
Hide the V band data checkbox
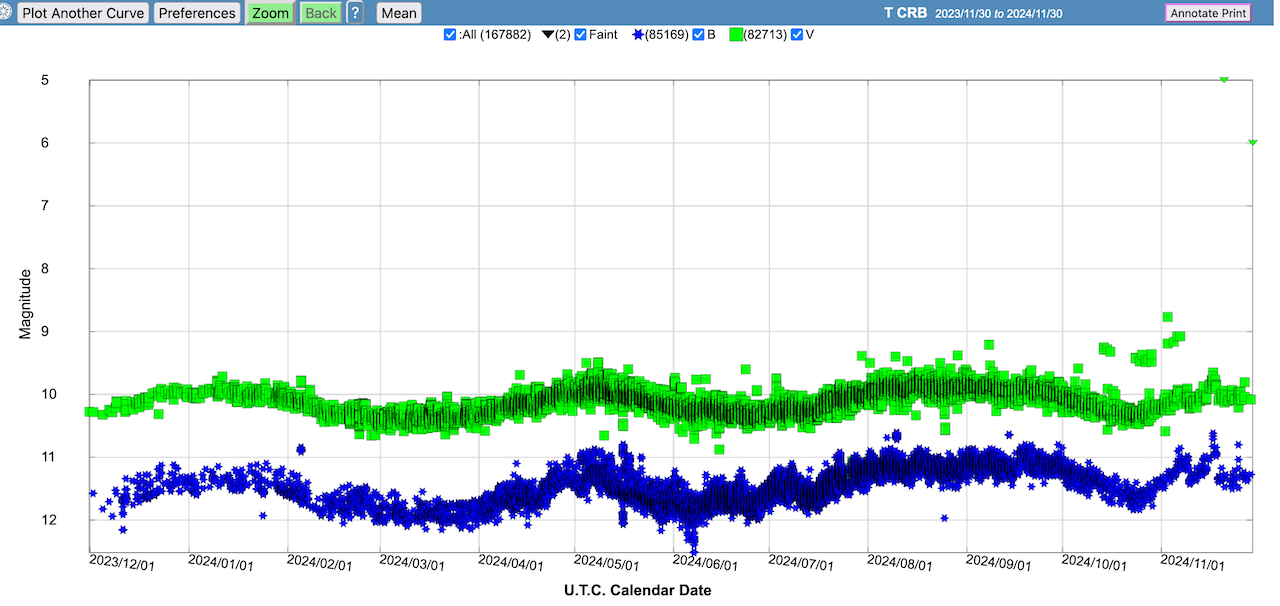797,35
